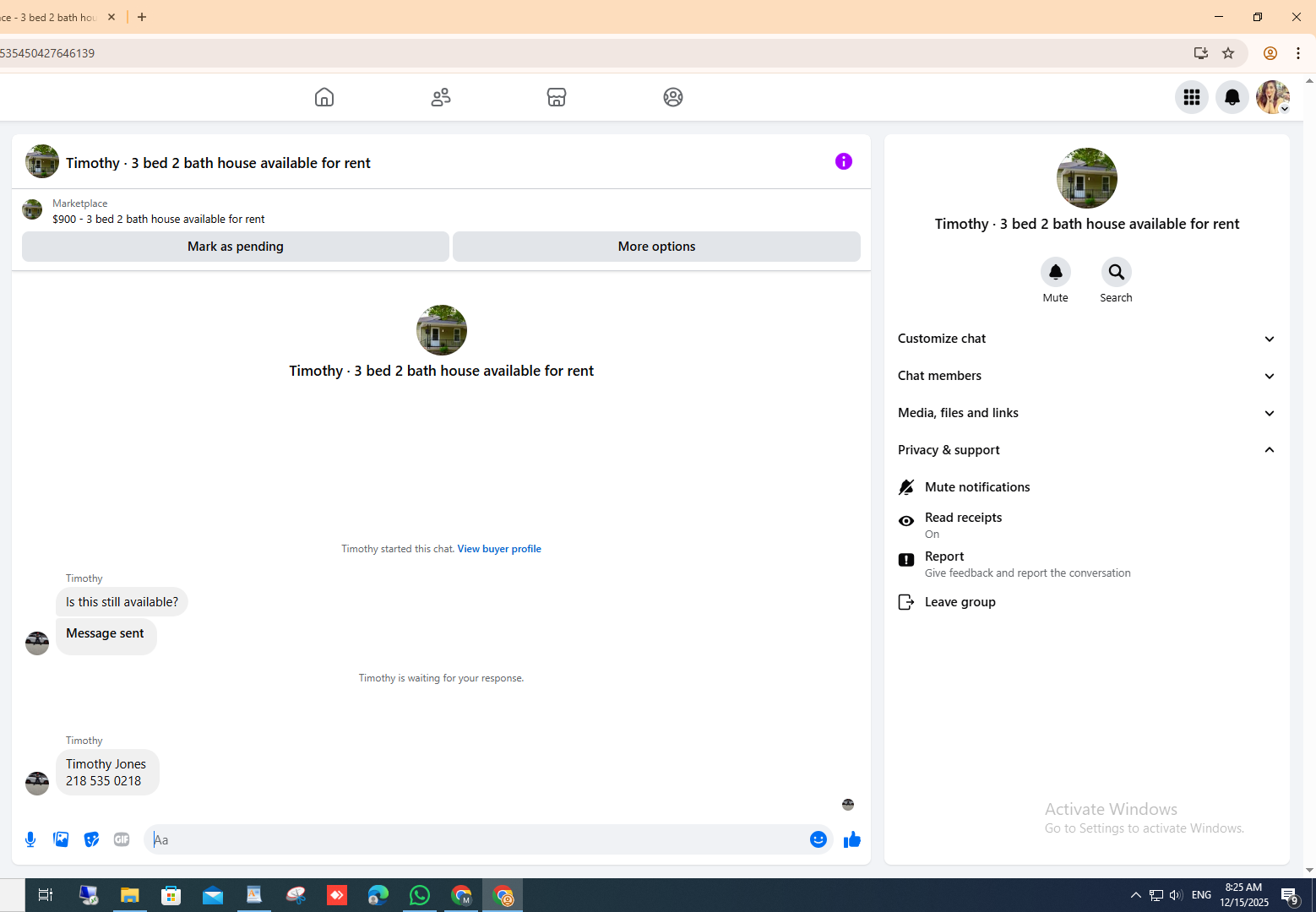Click the Search magnifier in chat sidebar
The height and width of the screenshot is (912, 1316).
[x=1117, y=272]
